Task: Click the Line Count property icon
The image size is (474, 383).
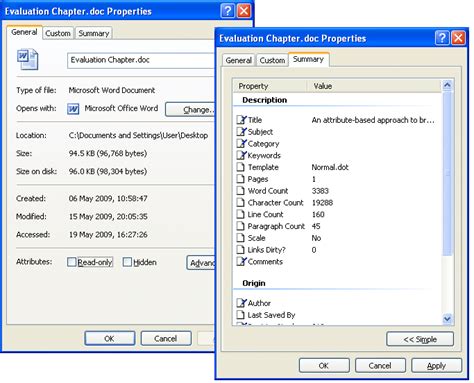Action: [240, 214]
